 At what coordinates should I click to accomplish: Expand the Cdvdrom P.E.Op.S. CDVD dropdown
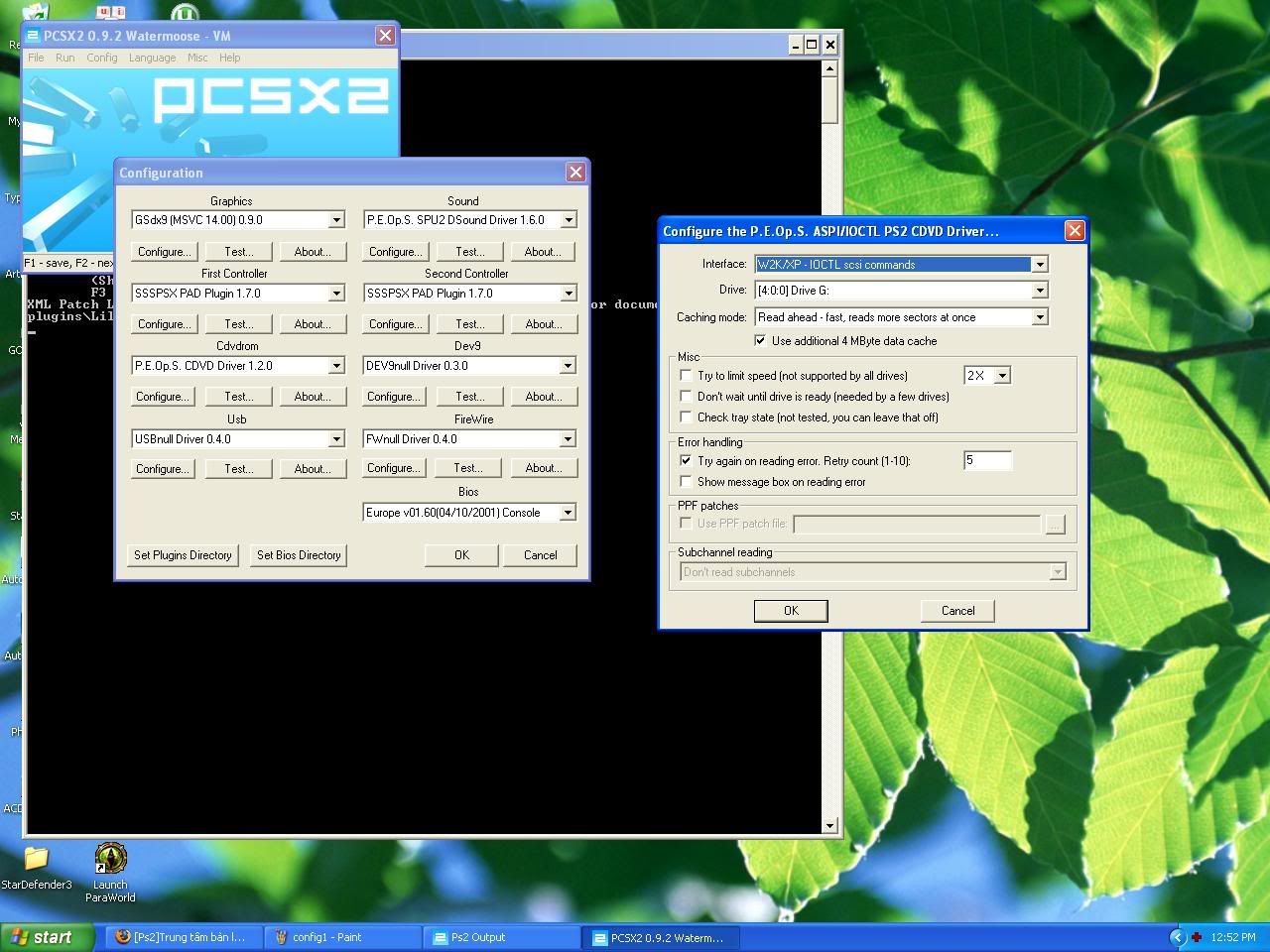click(336, 366)
